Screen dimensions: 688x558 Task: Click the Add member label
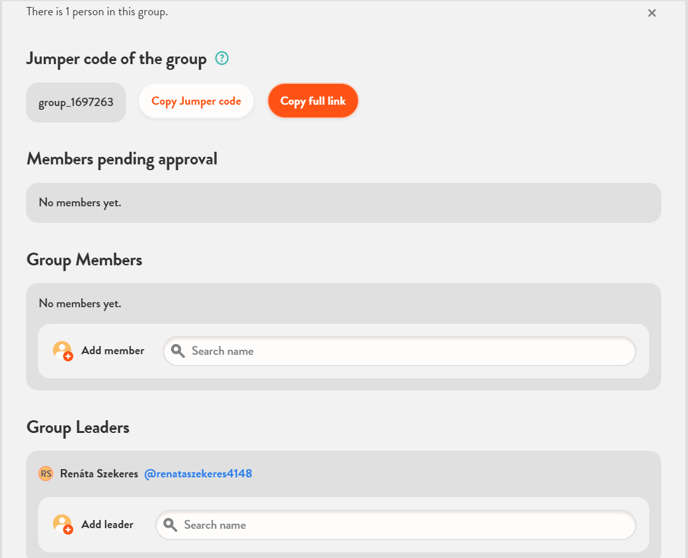[113, 351]
